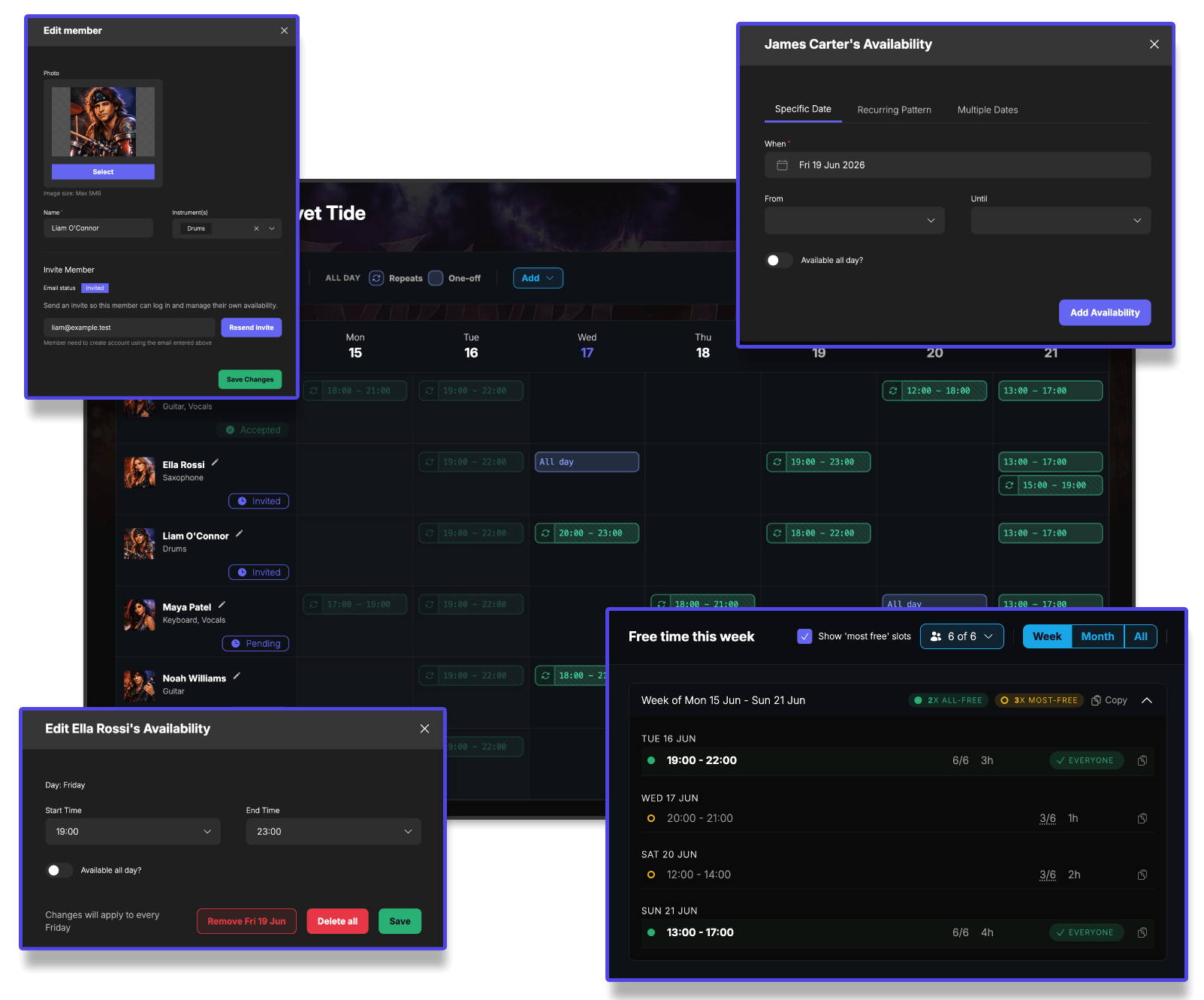Open the 6 of 6 members dropdown

pos(962,636)
